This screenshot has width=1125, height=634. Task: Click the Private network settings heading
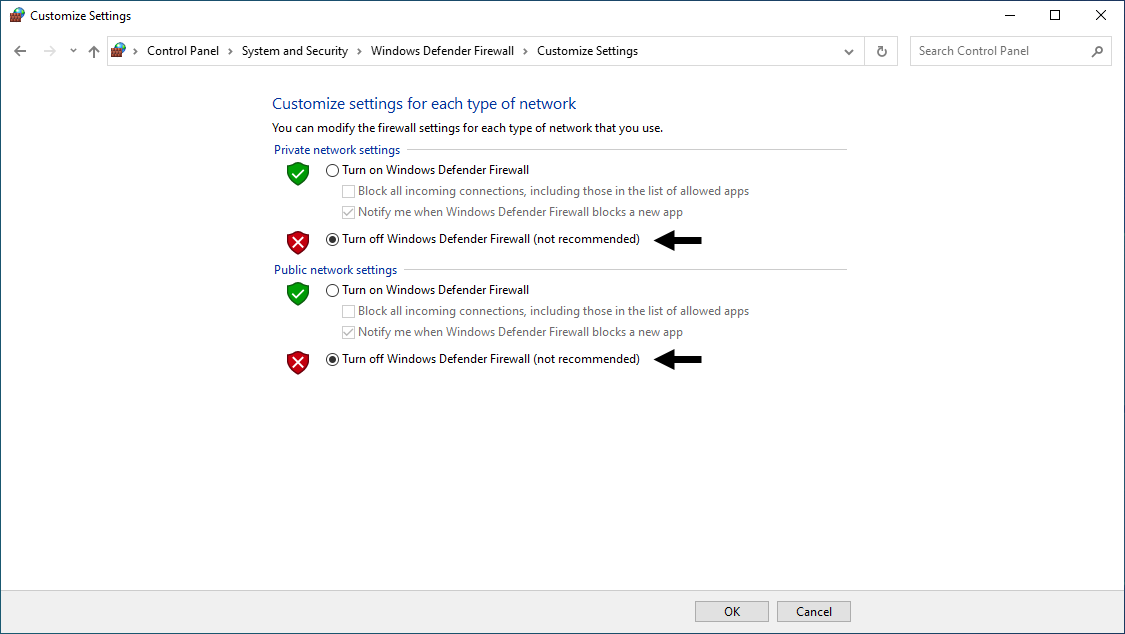(336, 150)
